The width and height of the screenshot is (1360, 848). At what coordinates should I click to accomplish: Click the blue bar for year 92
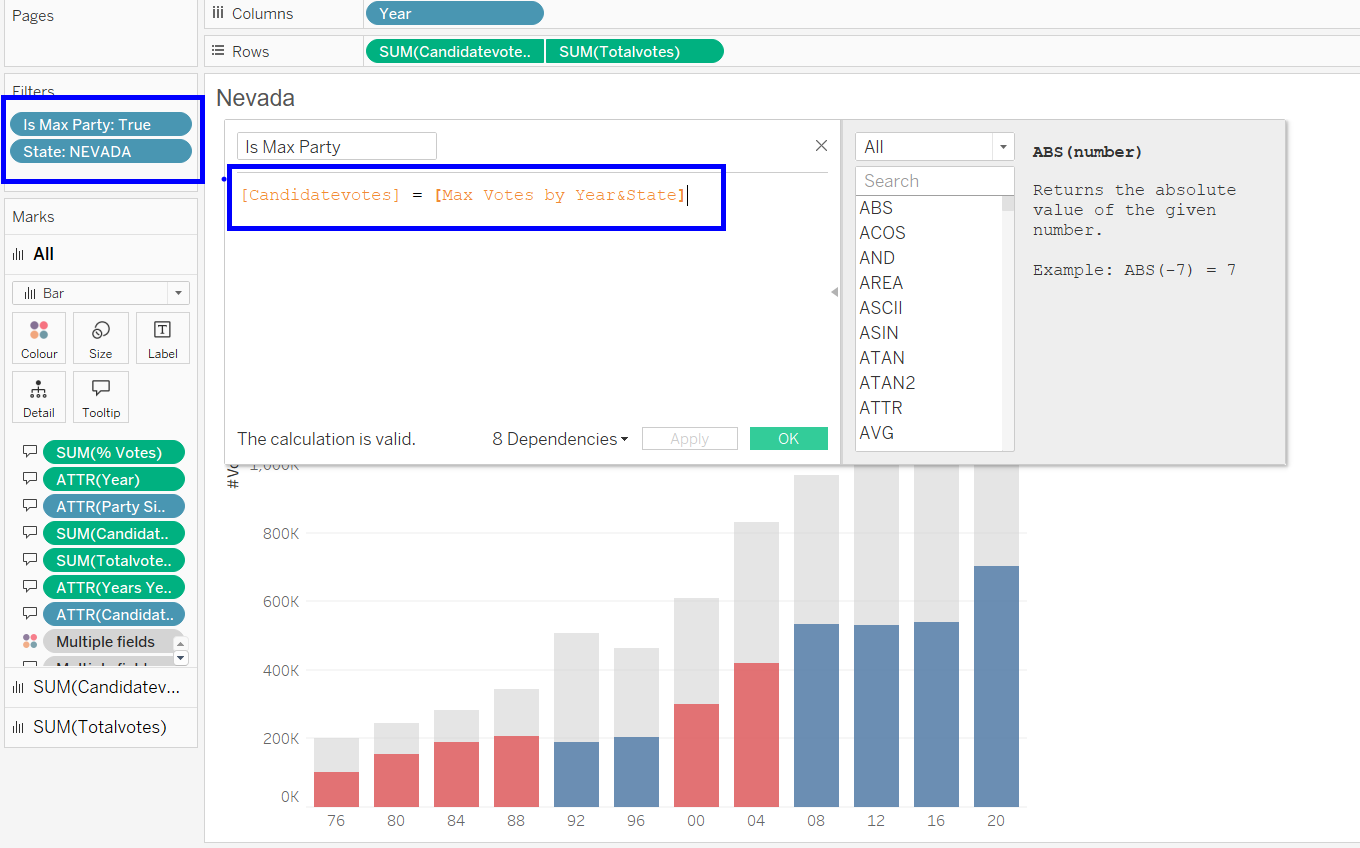click(x=576, y=774)
